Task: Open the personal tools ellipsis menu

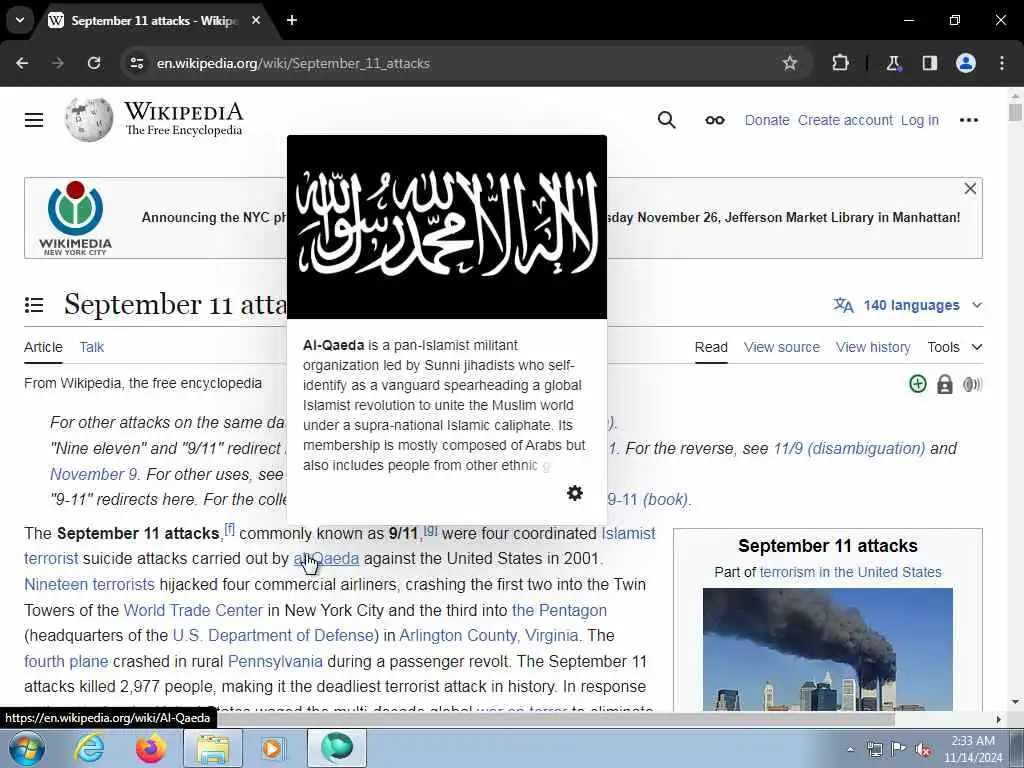Action: [x=968, y=120]
